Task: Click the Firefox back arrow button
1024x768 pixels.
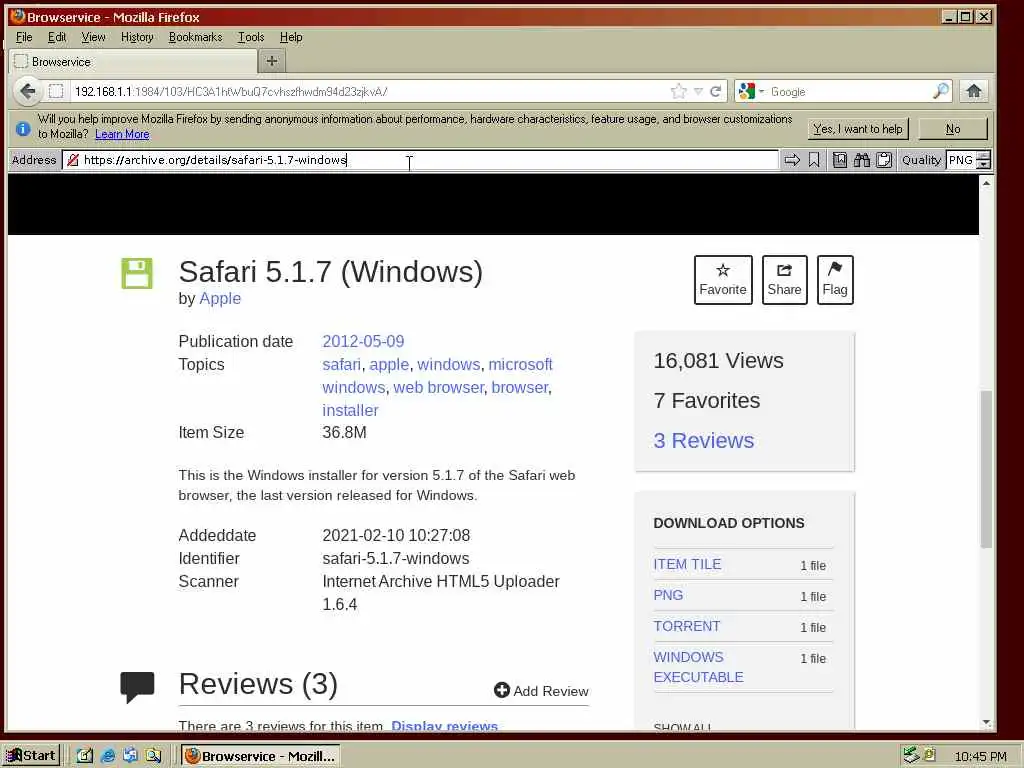Action: click(x=27, y=91)
